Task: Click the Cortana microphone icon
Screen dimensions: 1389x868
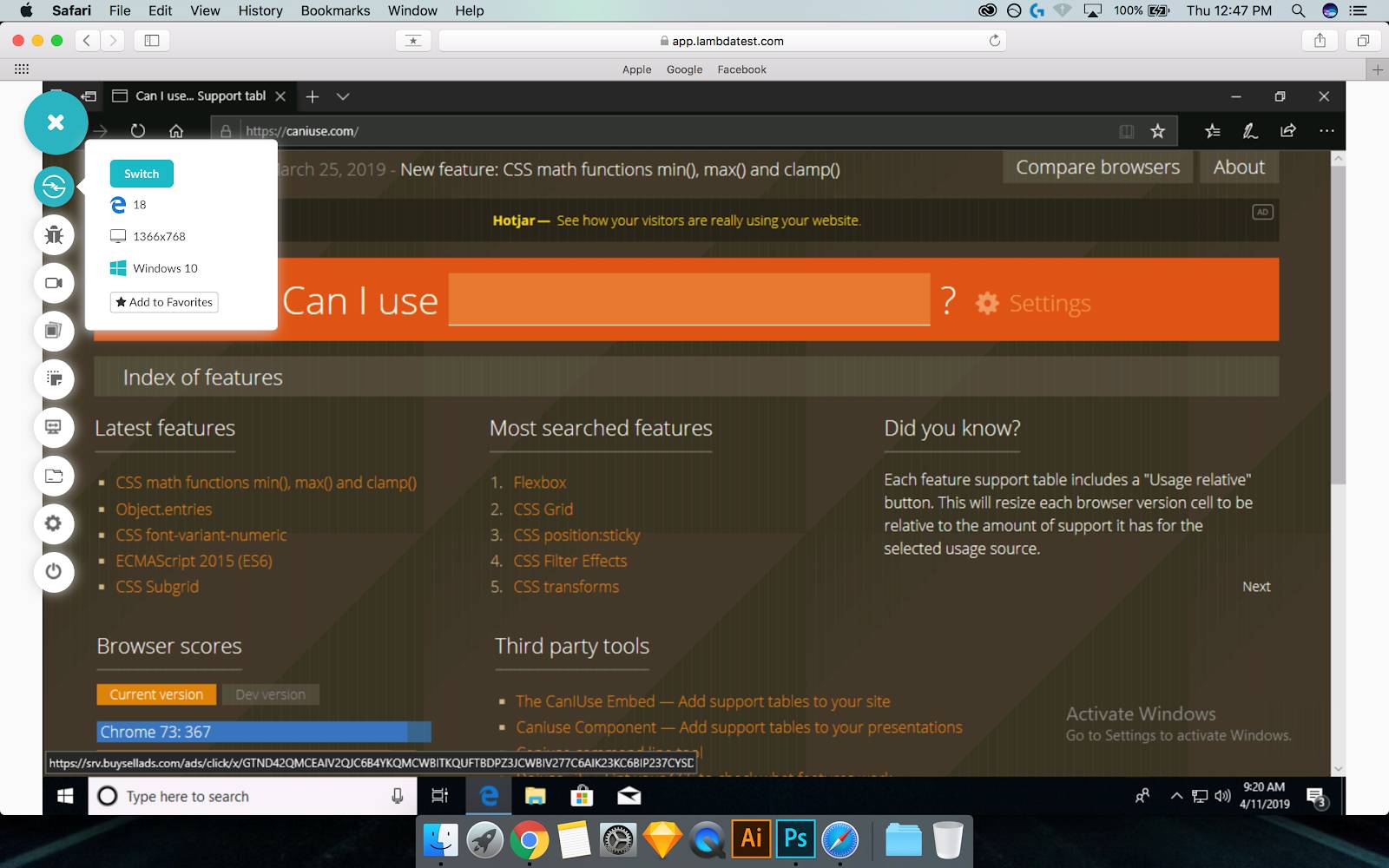Action: tap(397, 796)
